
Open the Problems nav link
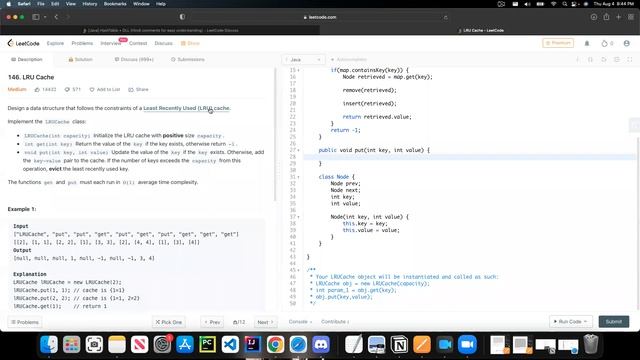point(82,43)
